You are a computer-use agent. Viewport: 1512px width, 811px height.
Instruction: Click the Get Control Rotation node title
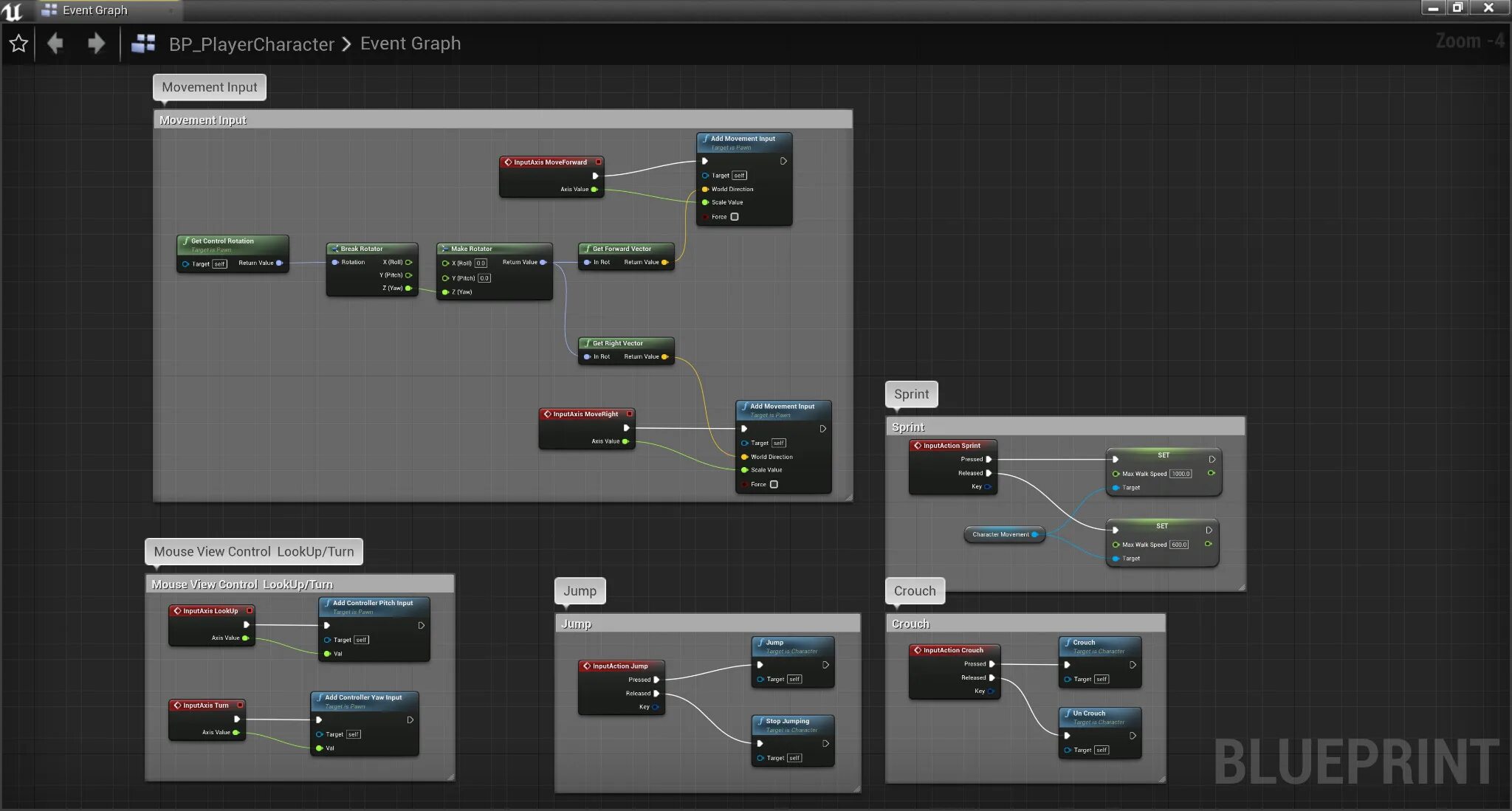point(222,241)
